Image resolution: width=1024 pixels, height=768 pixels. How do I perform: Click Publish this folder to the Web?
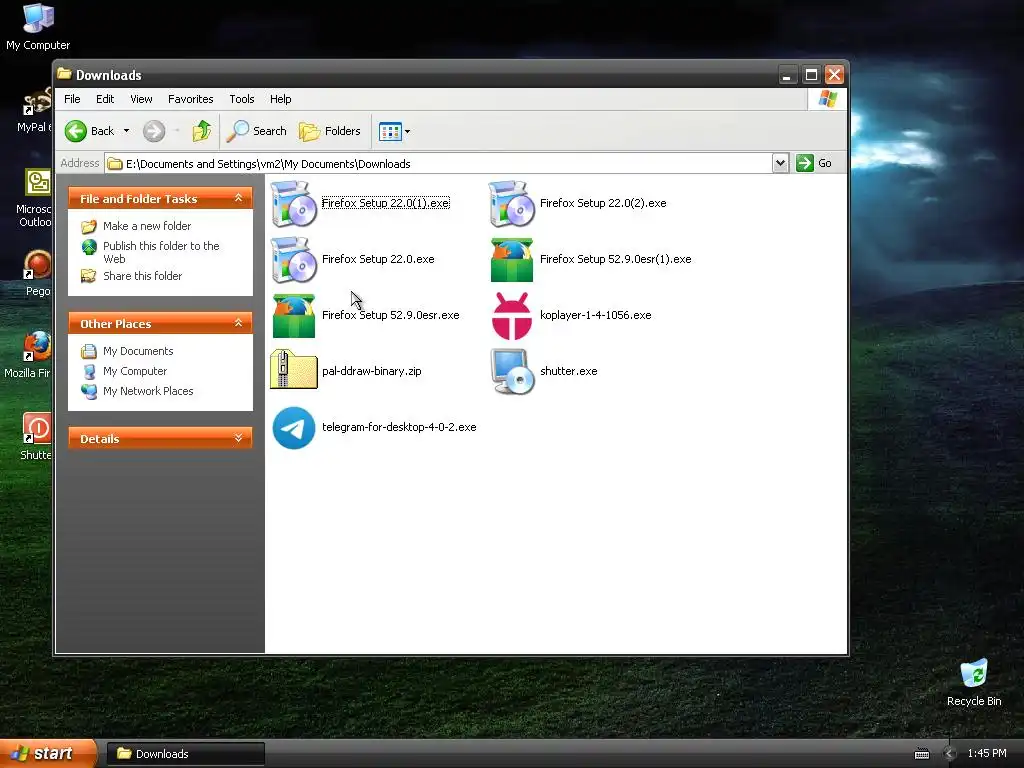coord(161,252)
